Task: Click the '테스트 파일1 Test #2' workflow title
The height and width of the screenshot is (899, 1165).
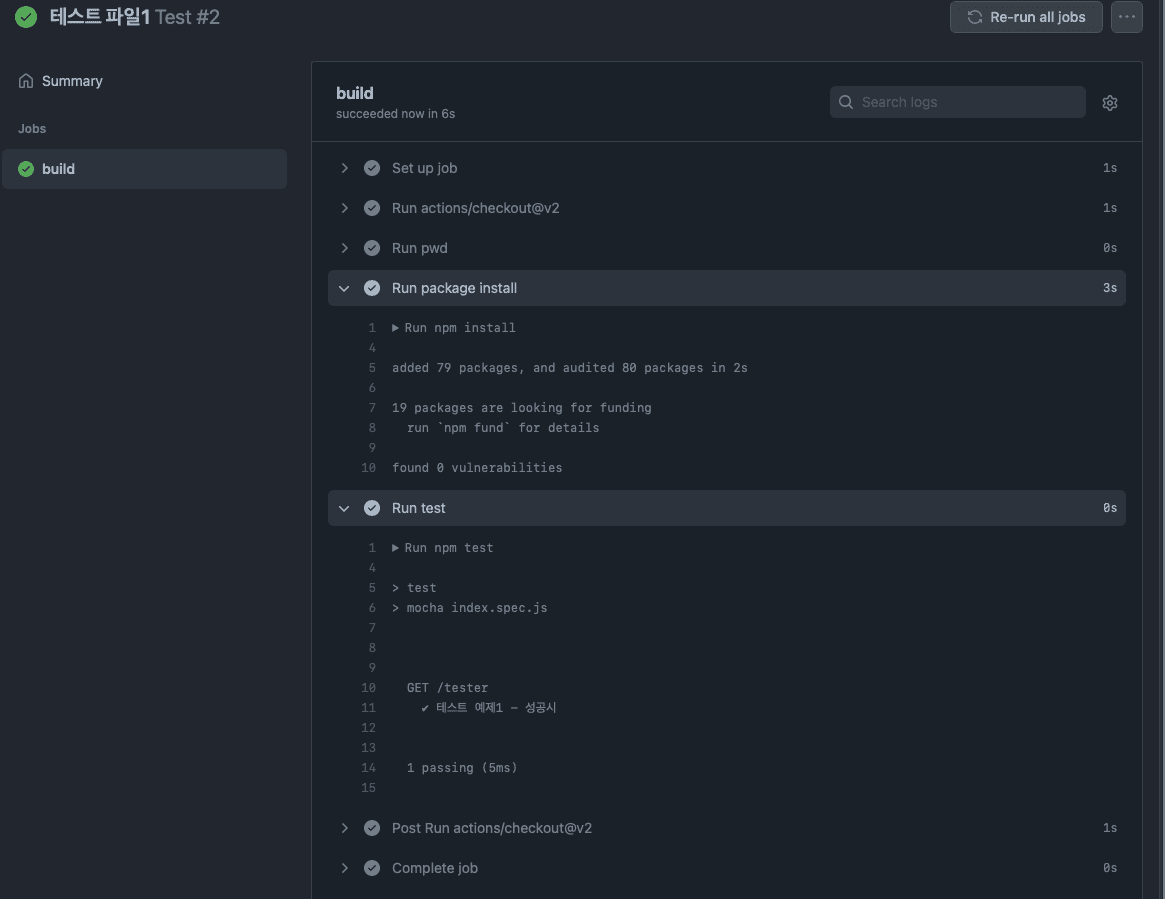Action: click(134, 17)
